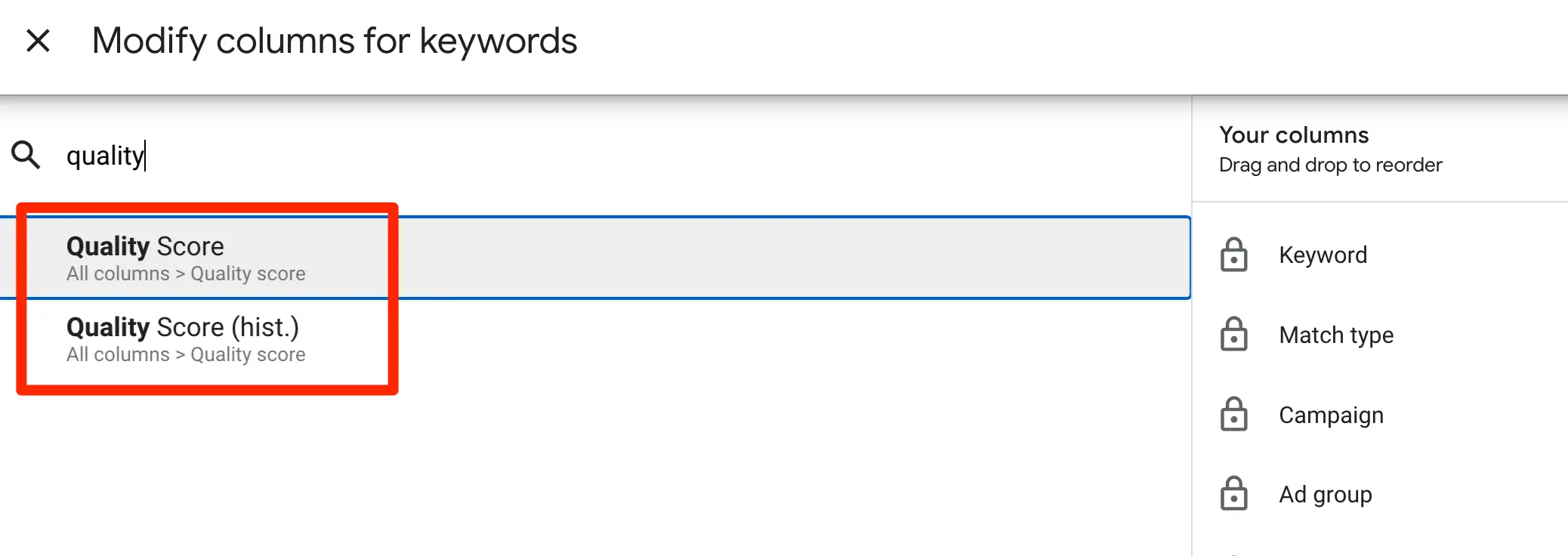The height and width of the screenshot is (556, 1568).
Task: Click the Ad group column's lock icon
Action: click(1233, 494)
